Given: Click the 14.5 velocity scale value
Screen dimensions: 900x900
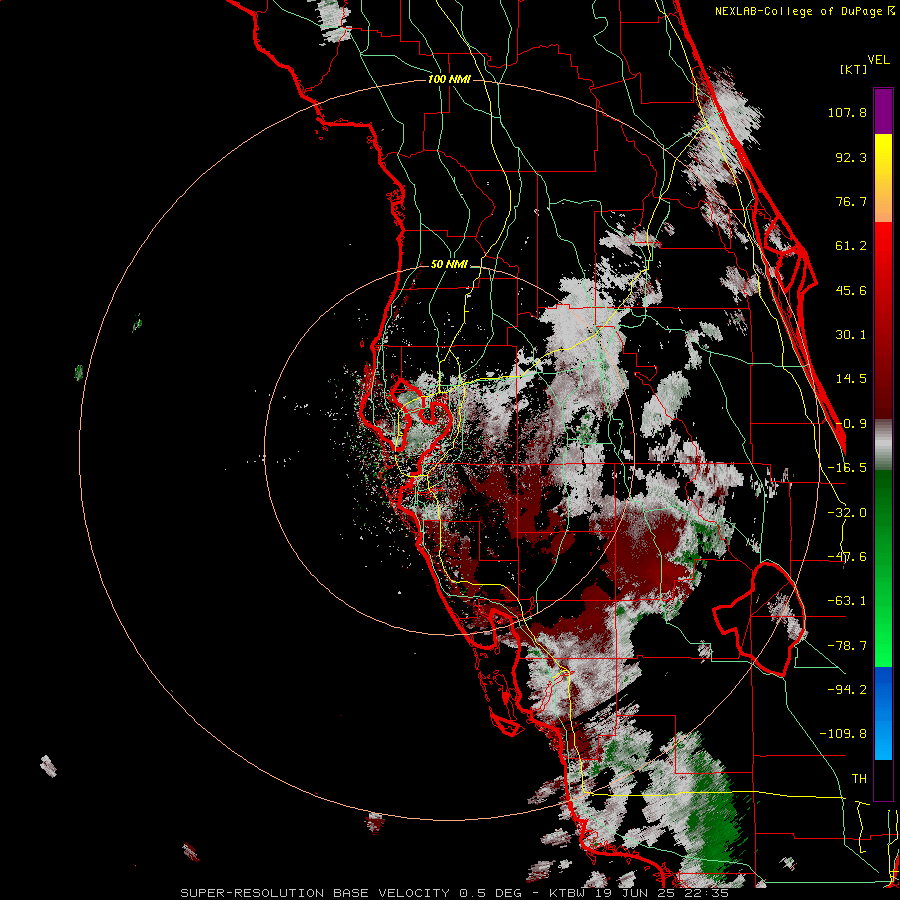Looking at the screenshot, I should tap(851, 379).
